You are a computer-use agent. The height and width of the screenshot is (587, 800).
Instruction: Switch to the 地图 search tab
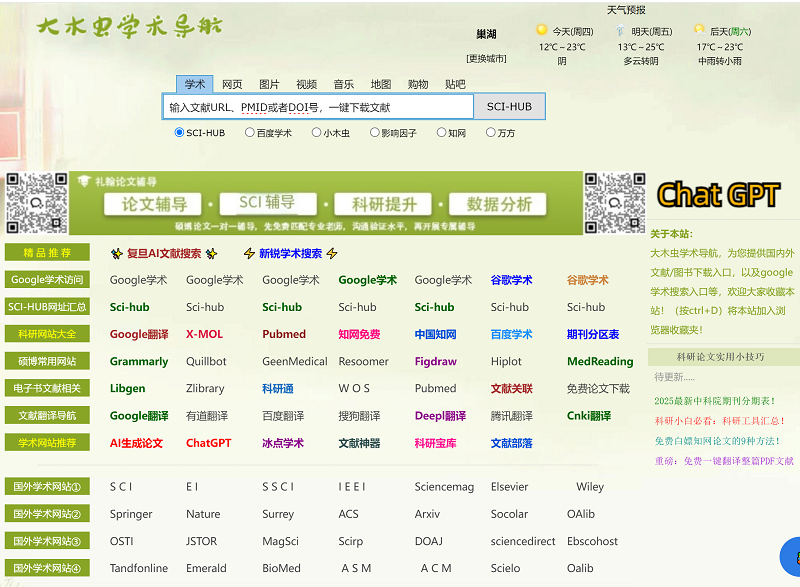(x=381, y=84)
